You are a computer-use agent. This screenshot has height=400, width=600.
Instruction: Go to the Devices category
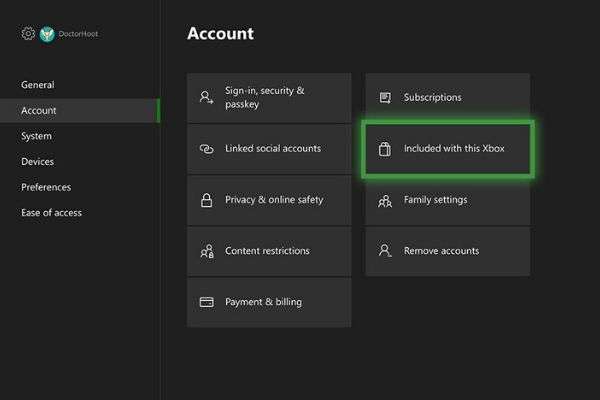coord(38,162)
